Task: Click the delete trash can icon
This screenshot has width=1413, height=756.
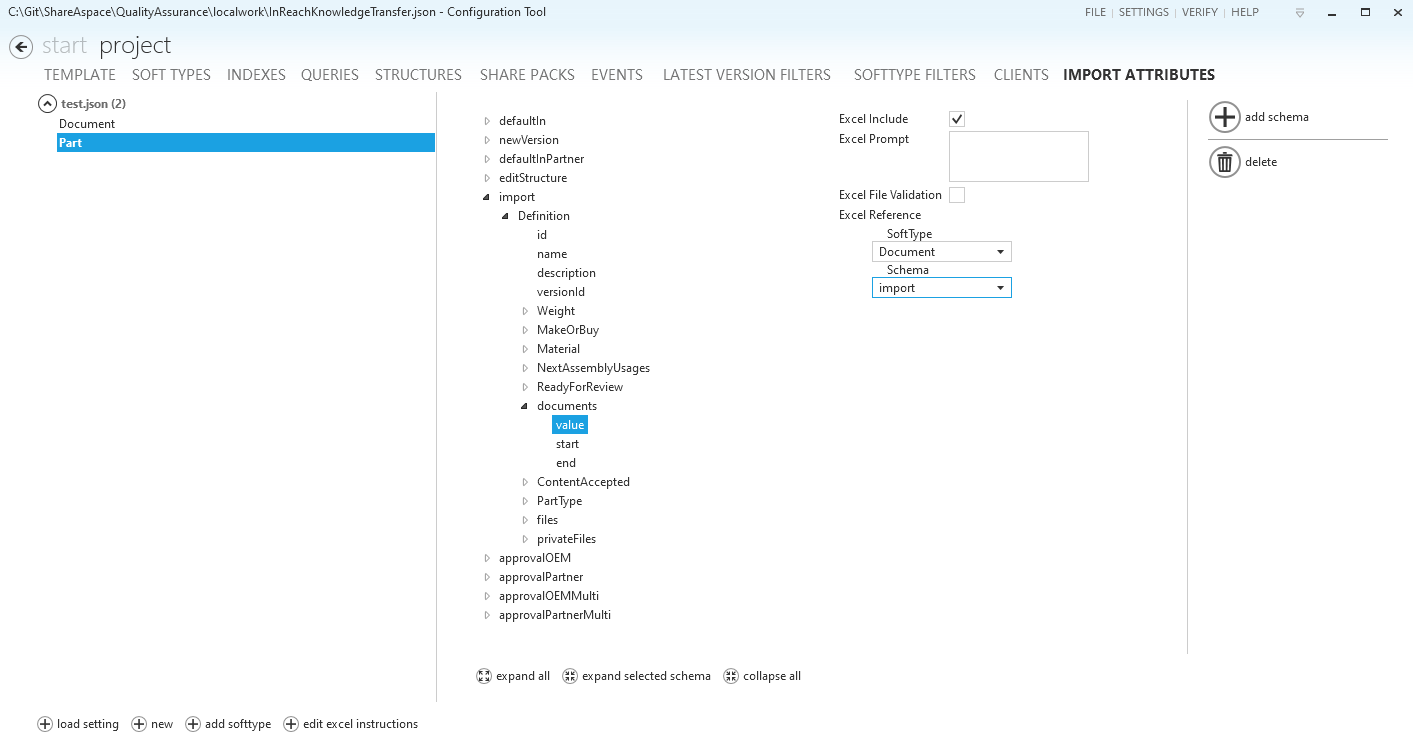Action: (1225, 162)
